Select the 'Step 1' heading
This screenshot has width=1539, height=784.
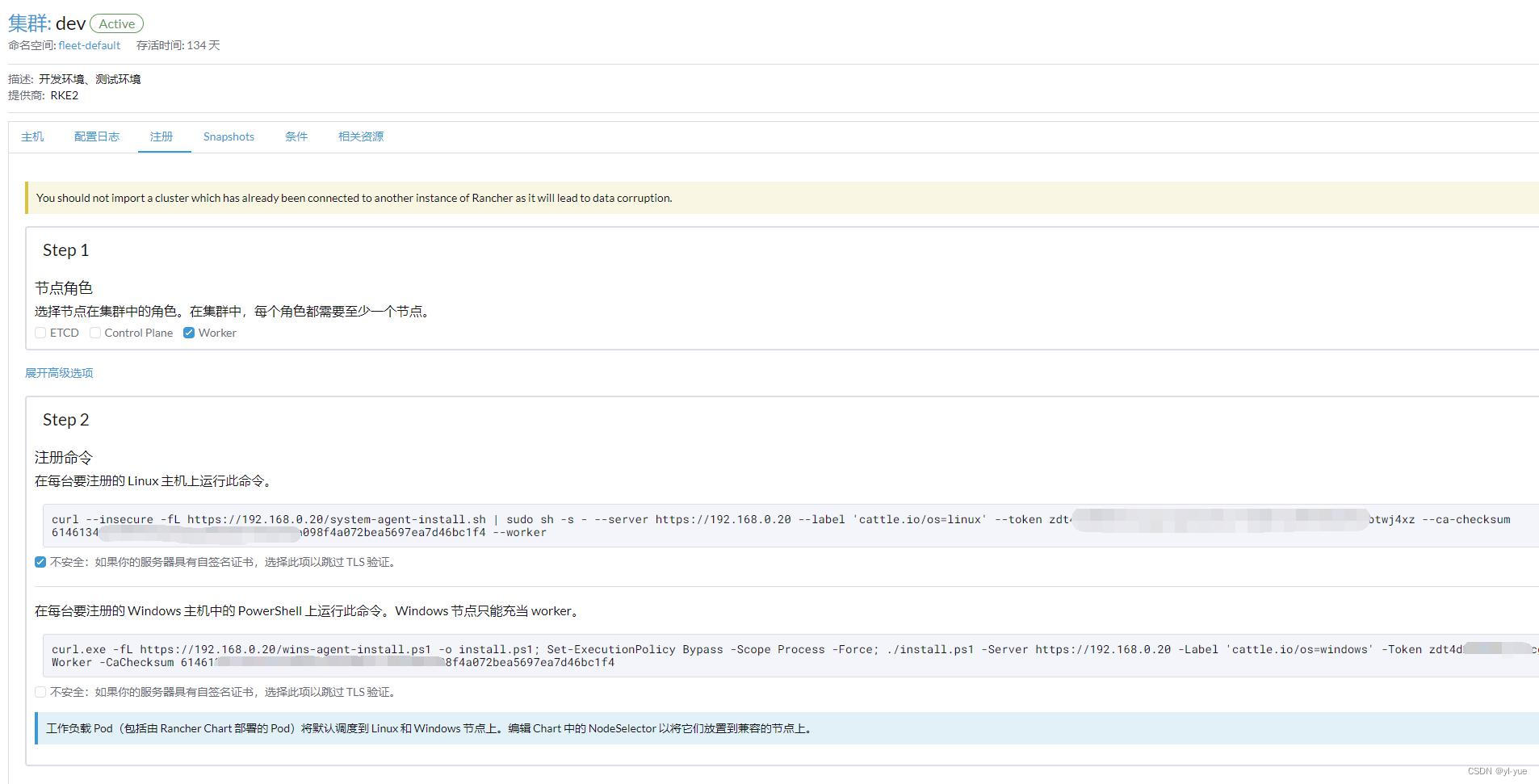65,250
